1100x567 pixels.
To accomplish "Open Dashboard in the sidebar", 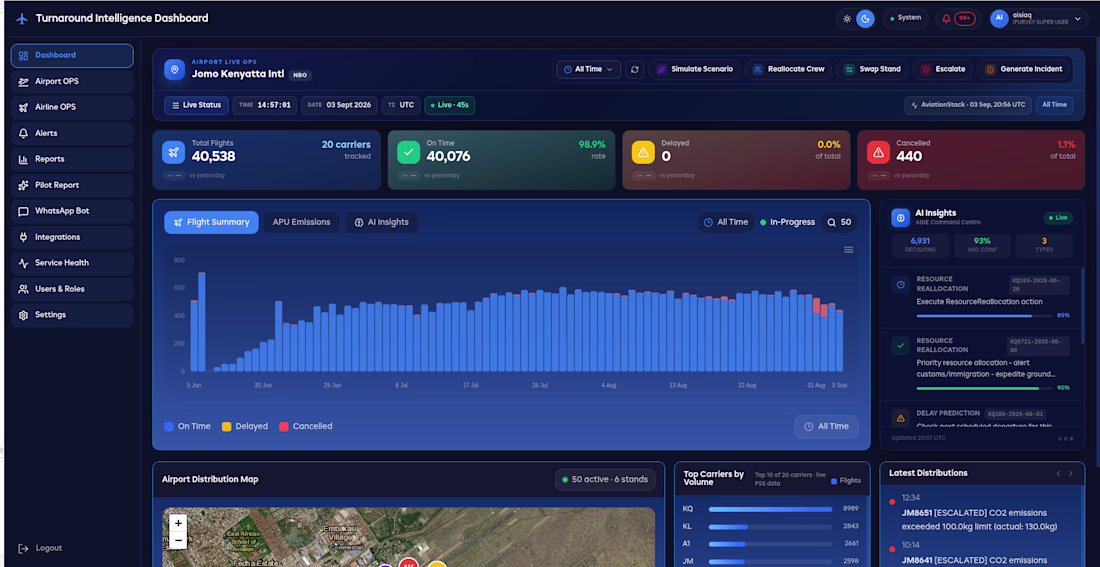I will click(72, 55).
